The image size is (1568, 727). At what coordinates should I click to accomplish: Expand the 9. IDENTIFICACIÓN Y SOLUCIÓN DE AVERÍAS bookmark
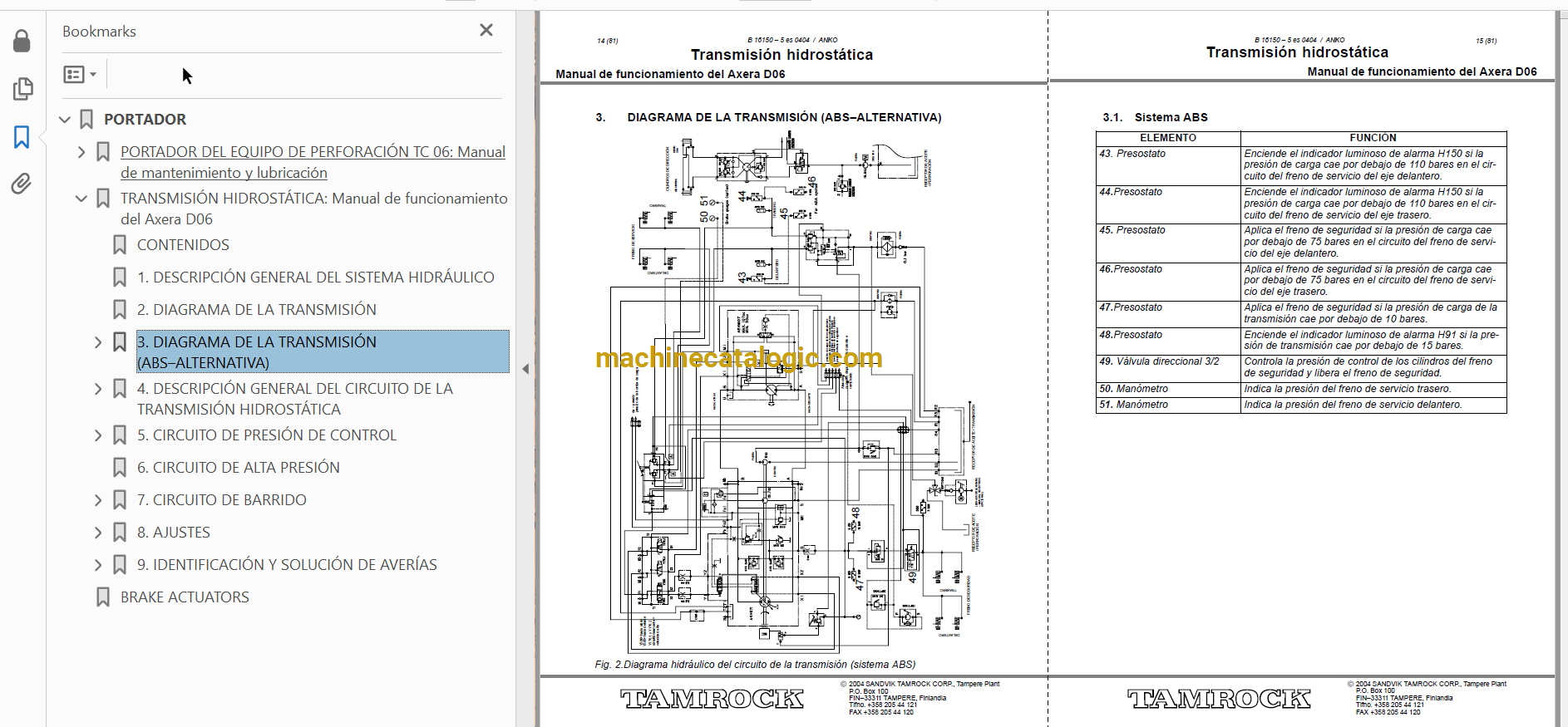click(x=98, y=565)
